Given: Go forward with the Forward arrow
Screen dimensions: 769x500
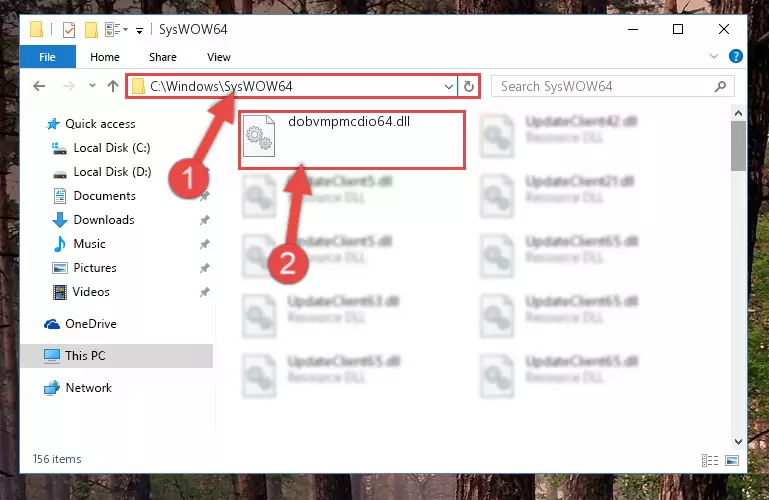Looking at the screenshot, I should [x=69, y=86].
